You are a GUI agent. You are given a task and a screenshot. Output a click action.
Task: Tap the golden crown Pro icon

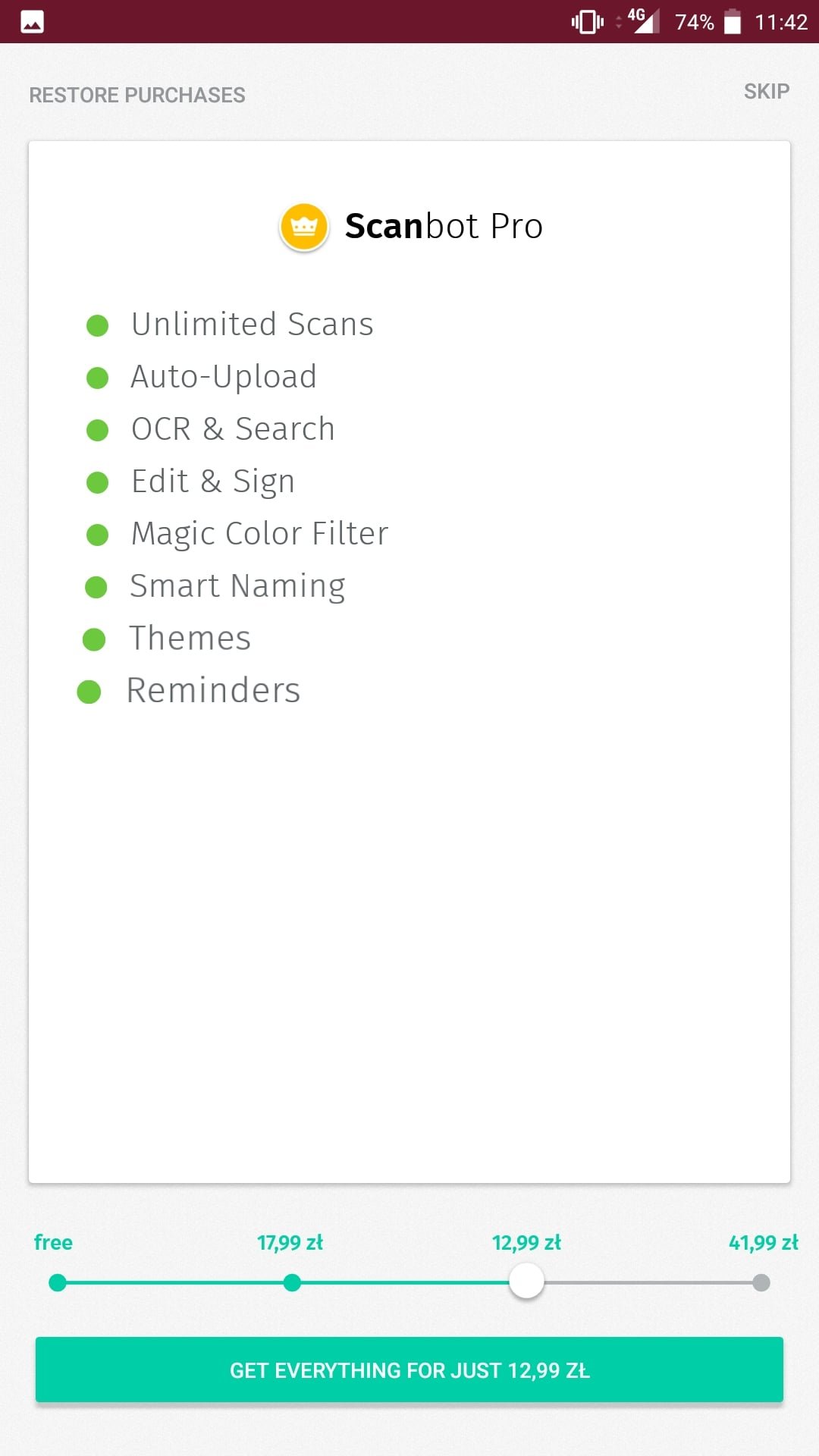(x=304, y=226)
